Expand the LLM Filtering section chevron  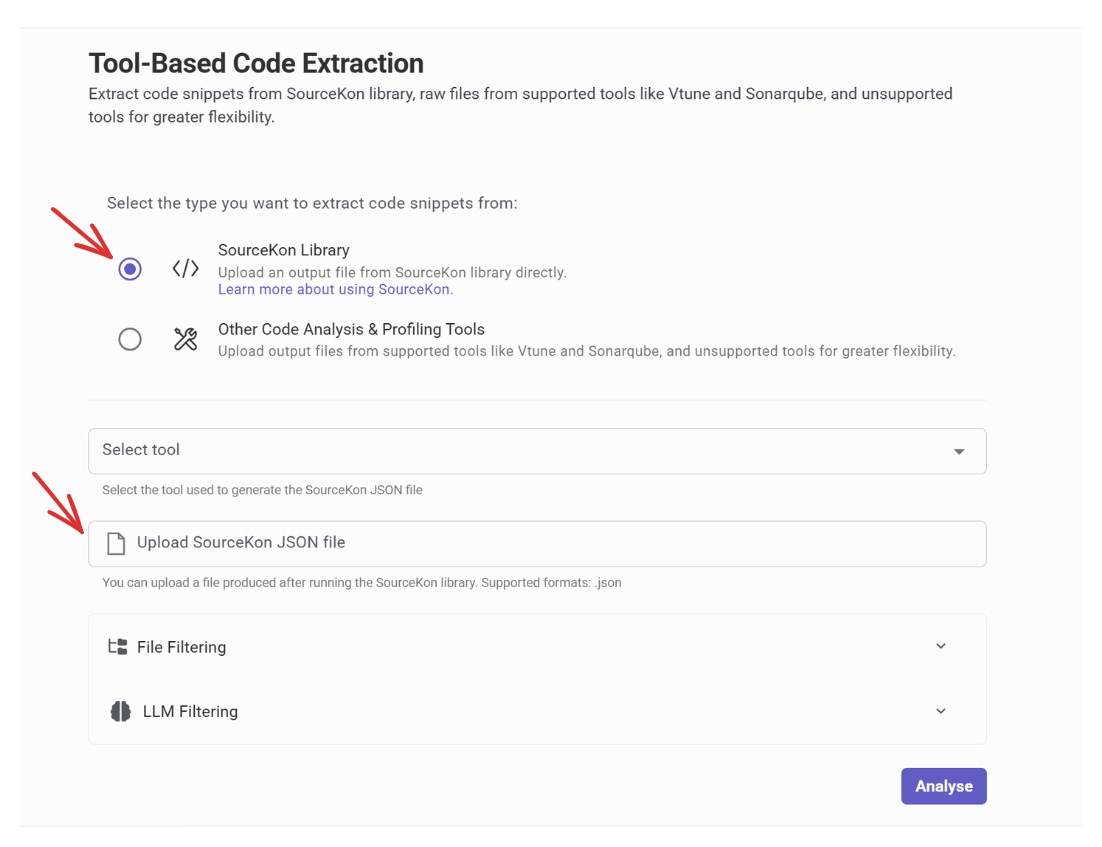click(x=940, y=711)
